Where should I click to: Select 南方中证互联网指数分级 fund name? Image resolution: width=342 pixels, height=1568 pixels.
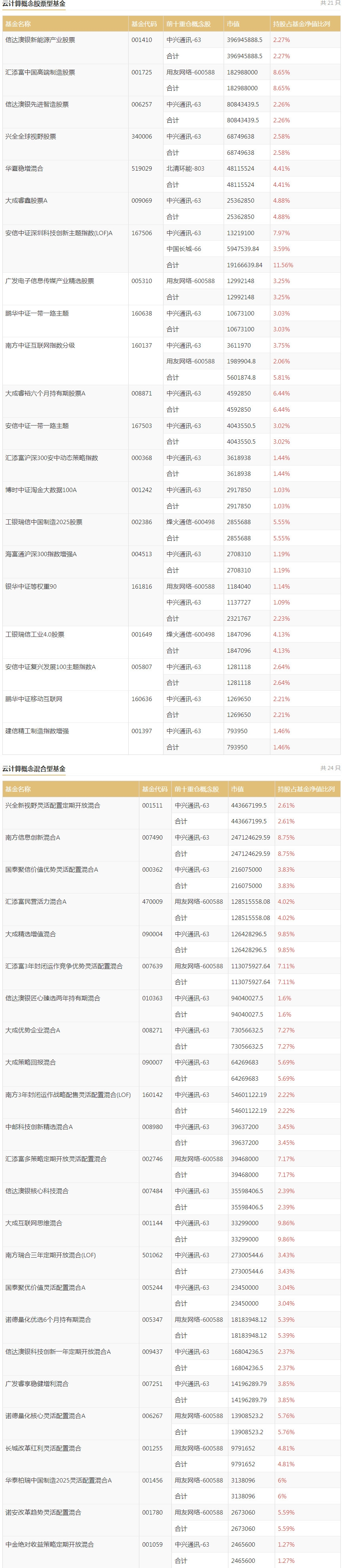tap(40, 345)
